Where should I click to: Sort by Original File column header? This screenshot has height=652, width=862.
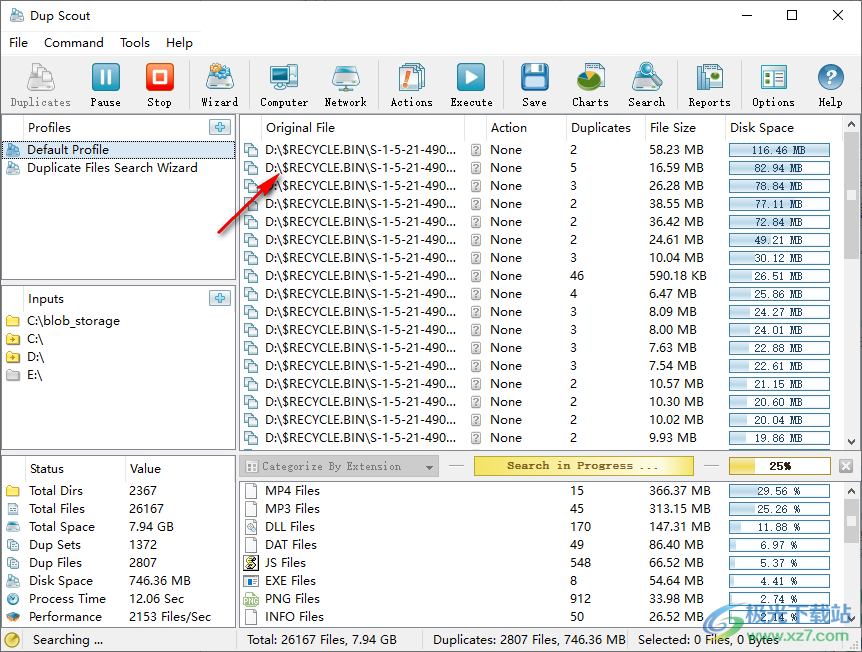(x=362, y=128)
